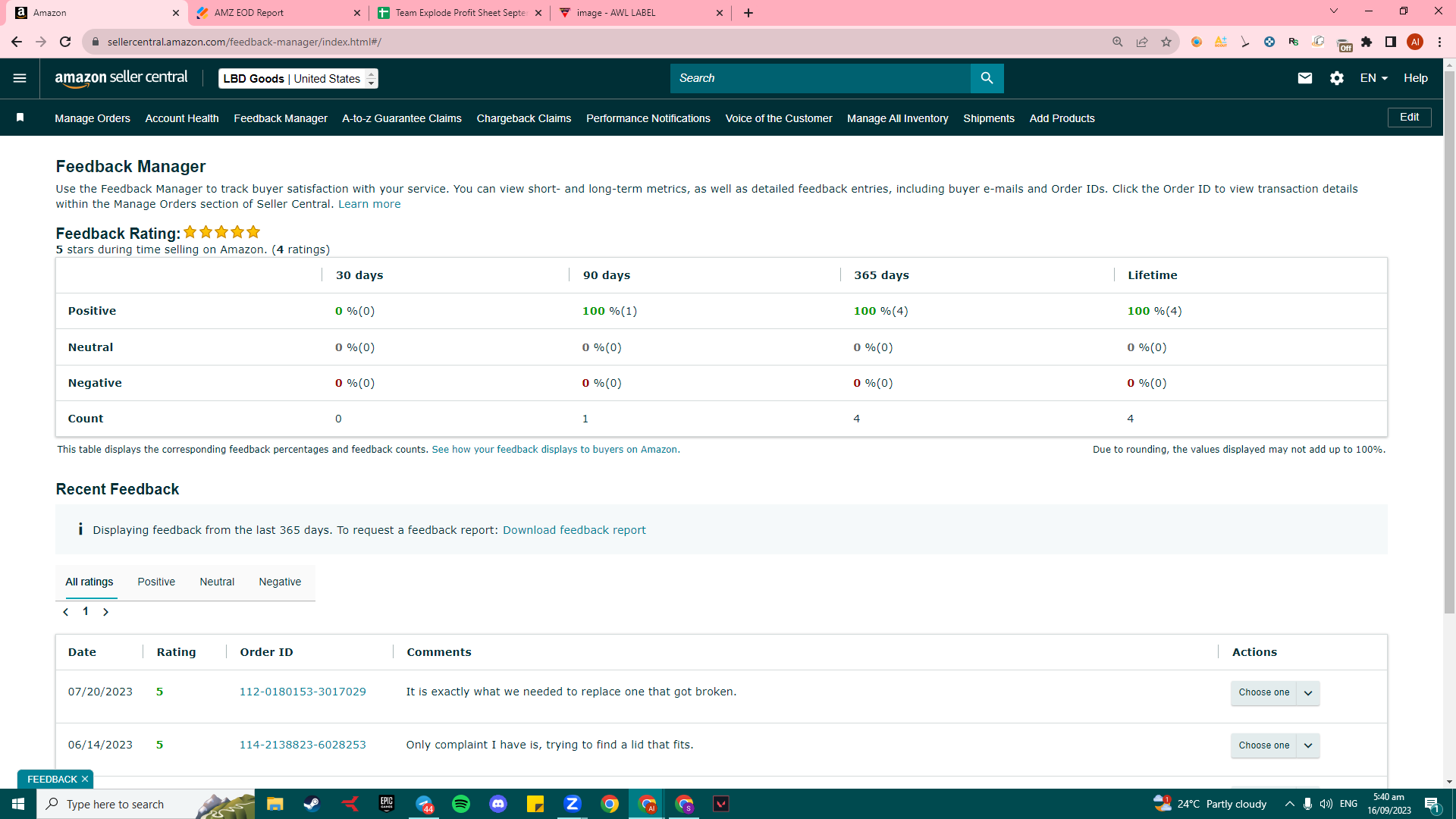Open A-to-z Guarantee Claims page
This screenshot has height=819, width=1456.
tap(402, 118)
